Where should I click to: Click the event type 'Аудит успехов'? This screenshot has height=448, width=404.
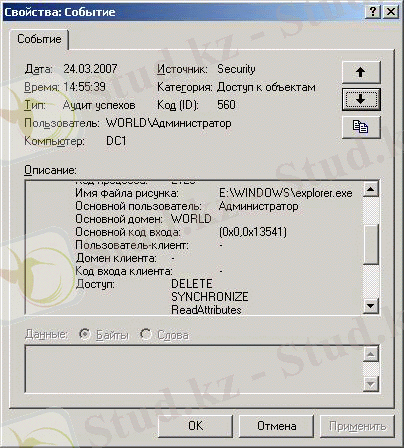tap(99, 105)
